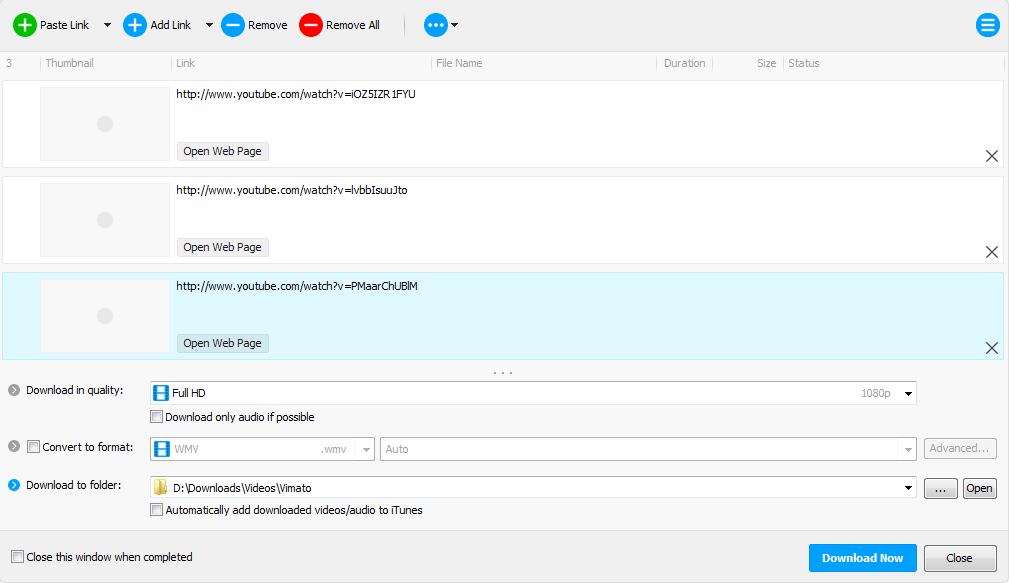Click the blue Add Link plus icon
Screen dimensions: 1009x583
point(134,25)
